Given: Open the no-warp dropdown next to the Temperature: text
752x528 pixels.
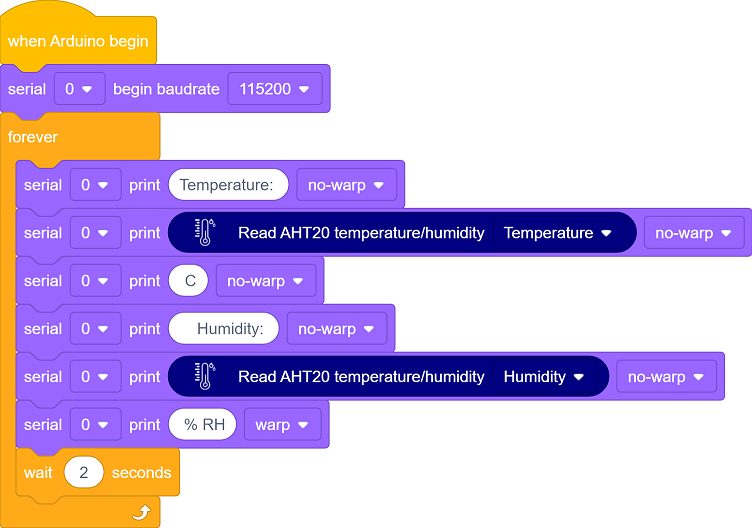Looking at the screenshot, I should [x=346, y=185].
